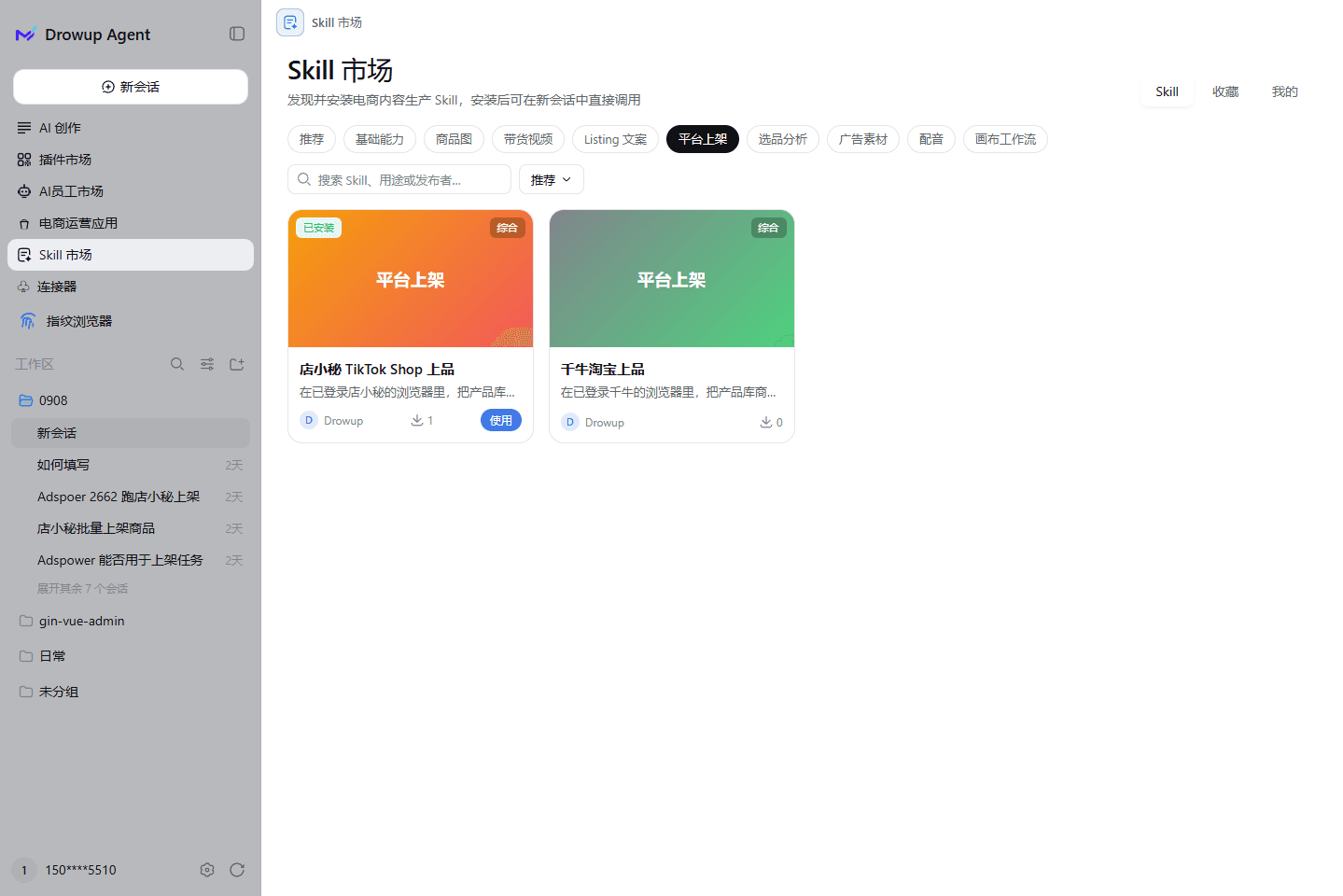Open AI员工市场 in sidebar
The image size is (1343, 896).
[x=131, y=191]
